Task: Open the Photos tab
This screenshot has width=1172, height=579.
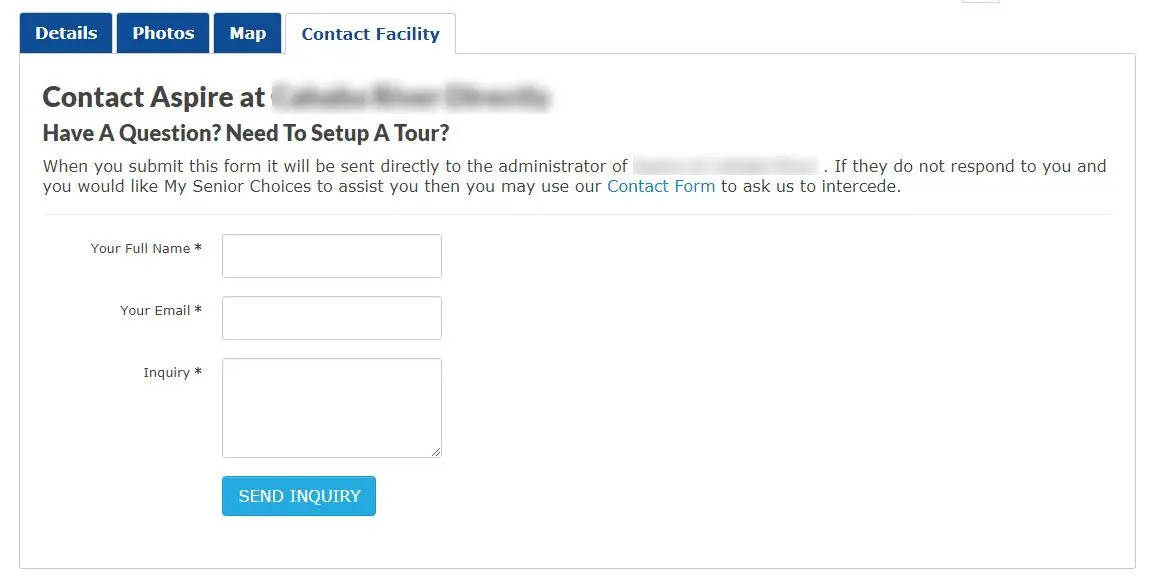Action: [x=163, y=33]
